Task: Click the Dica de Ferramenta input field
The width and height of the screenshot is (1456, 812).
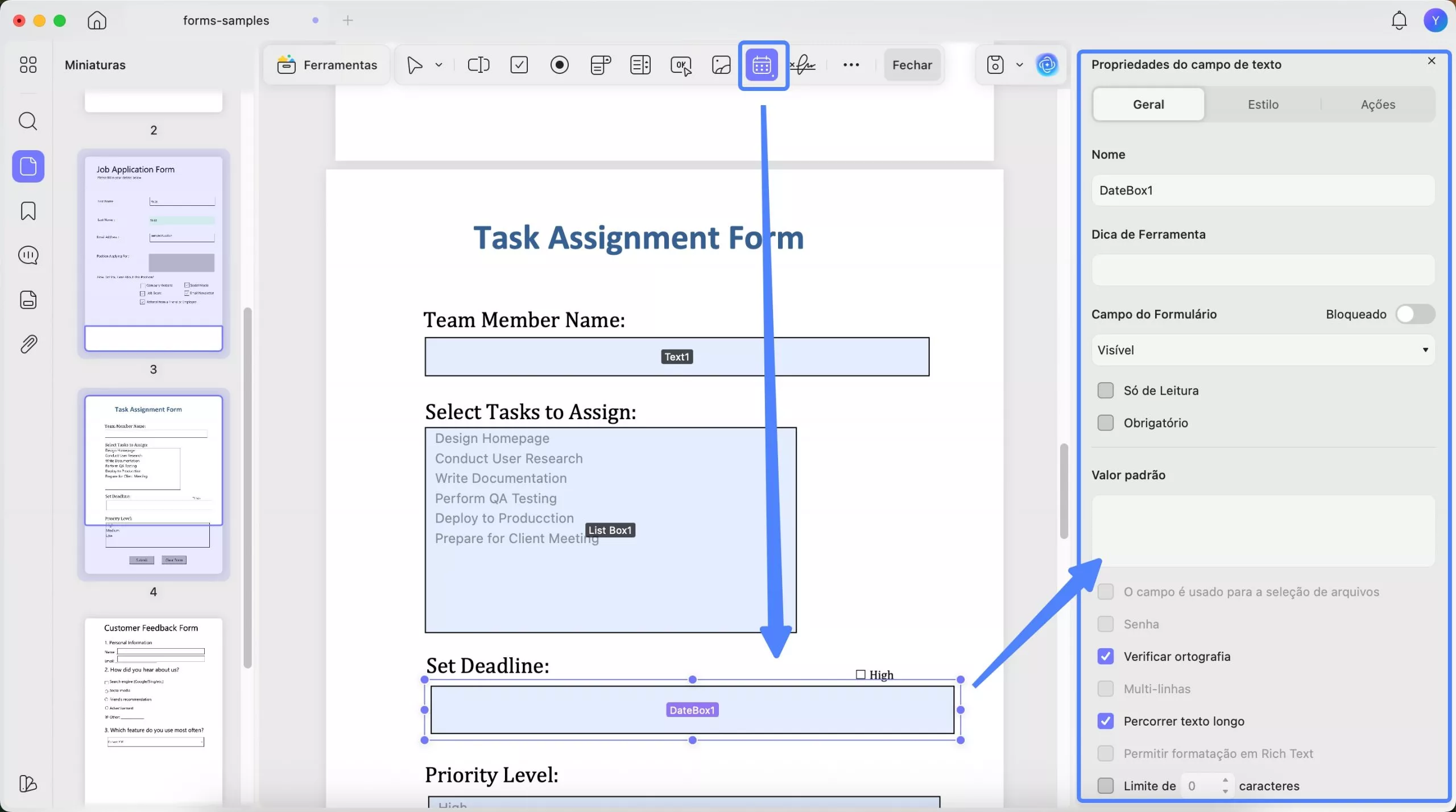Action: [1263, 270]
